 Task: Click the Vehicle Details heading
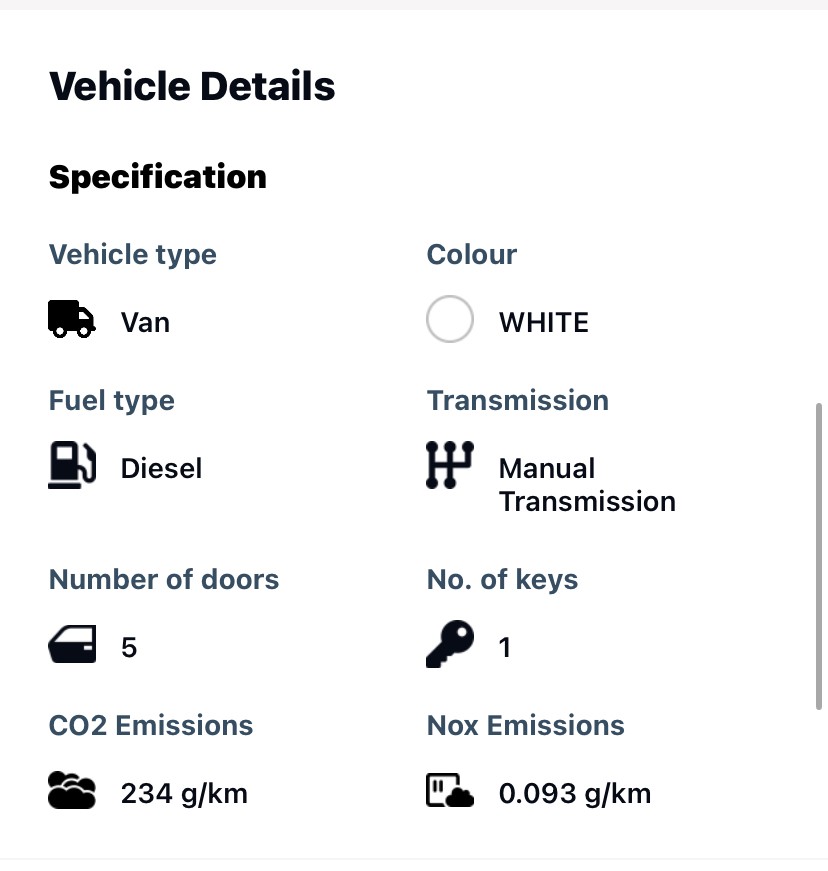(x=191, y=86)
